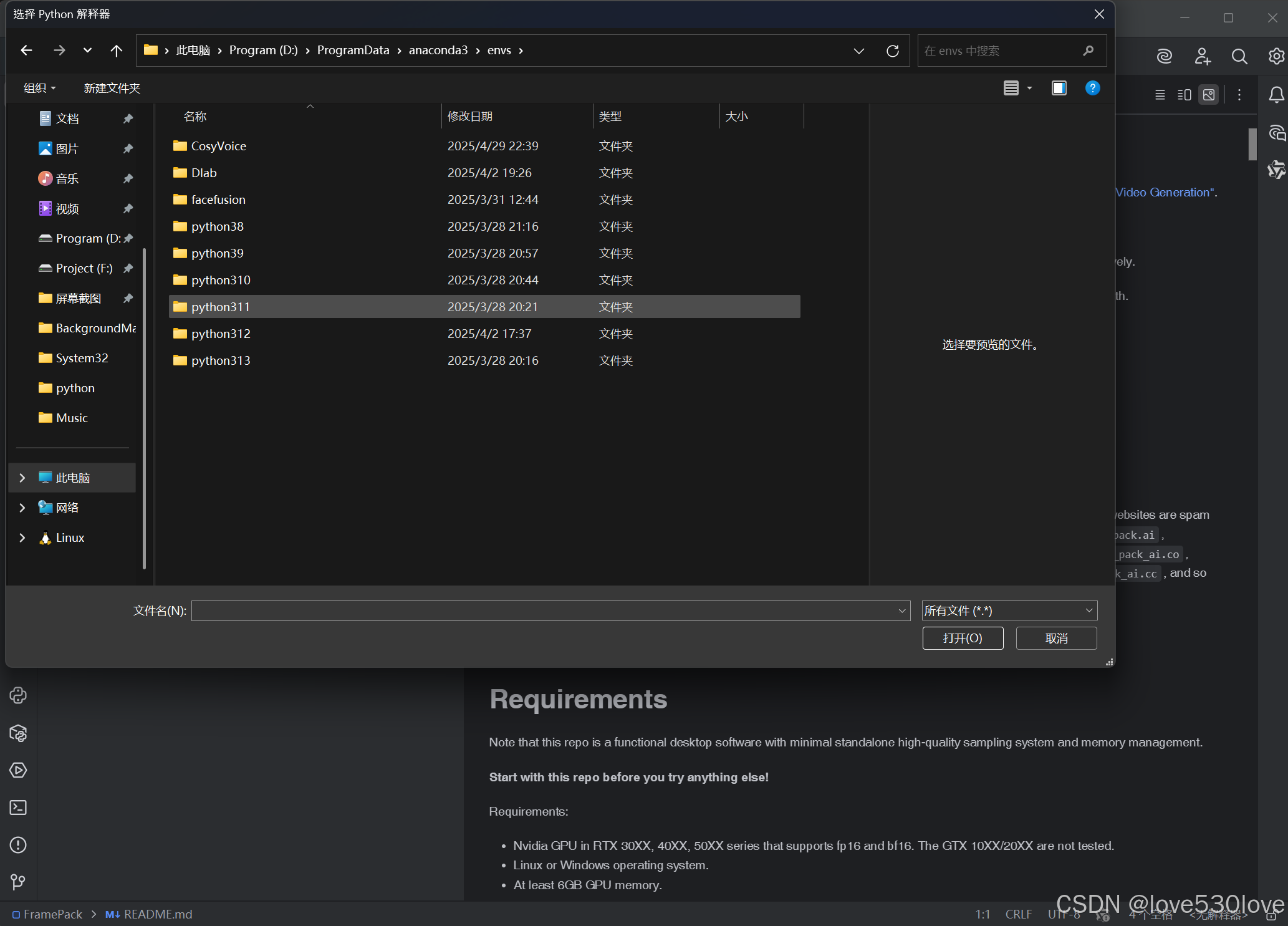Image resolution: width=1288 pixels, height=926 pixels.
Task: Open Services run tool window icon
Action: (18, 770)
